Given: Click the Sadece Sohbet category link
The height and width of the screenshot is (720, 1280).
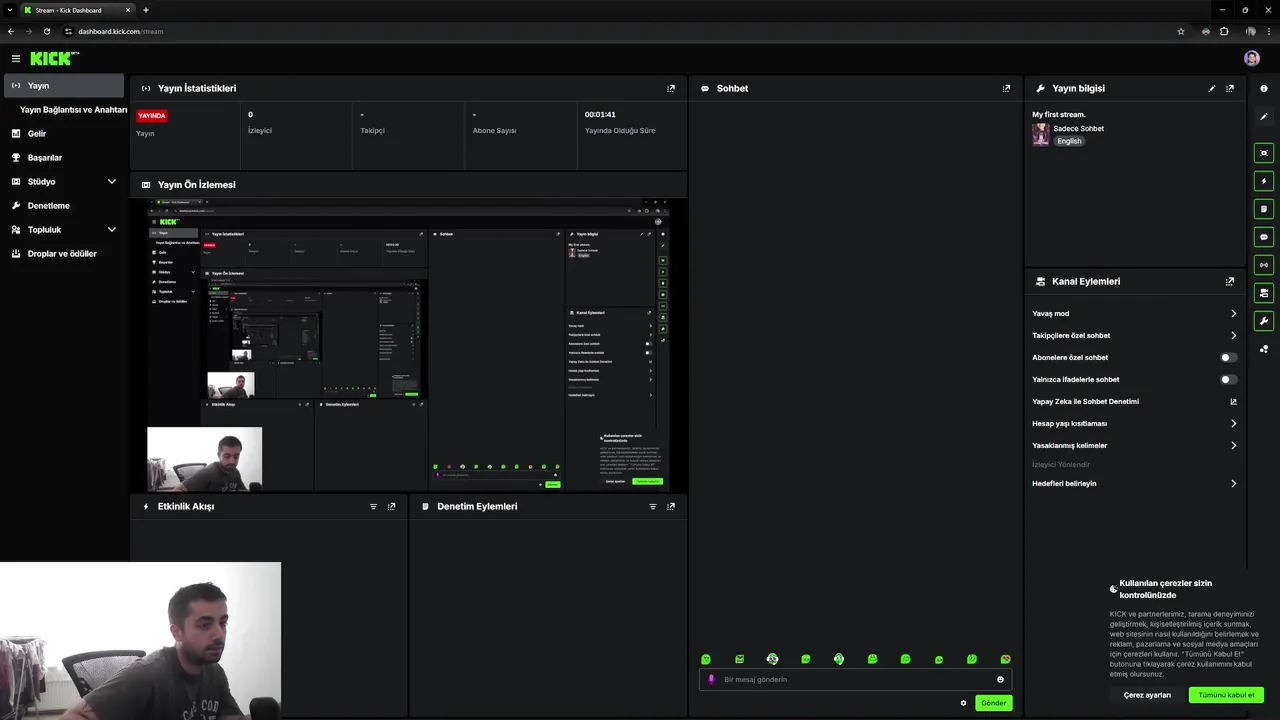Looking at the screenshot, I should pos(1078,128).
